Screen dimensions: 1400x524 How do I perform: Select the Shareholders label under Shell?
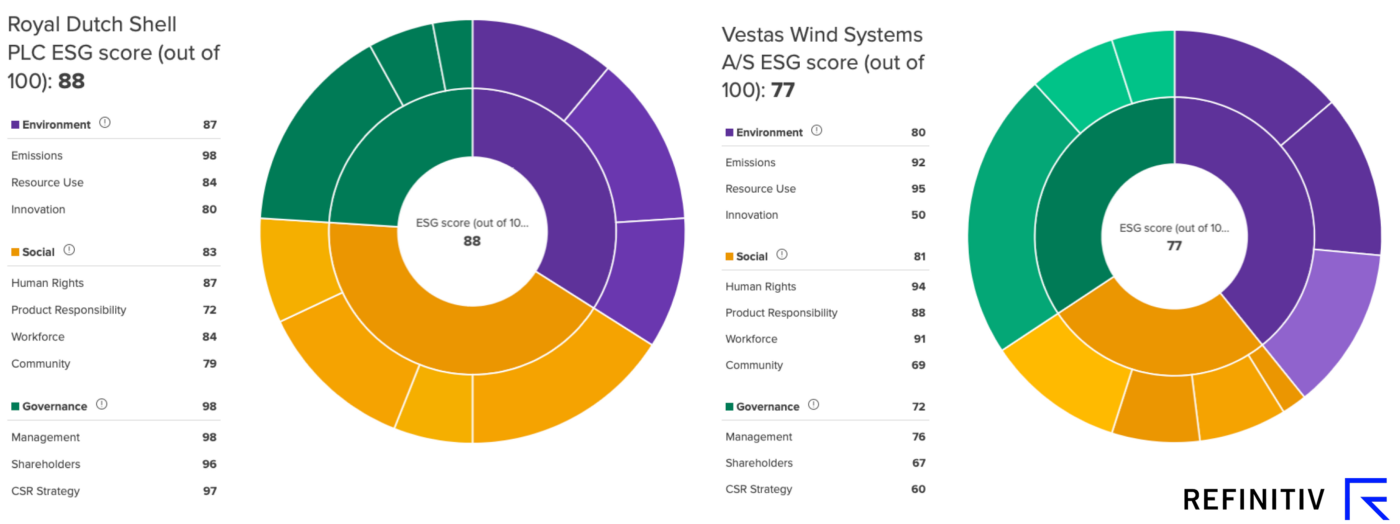tap(46, 464)
